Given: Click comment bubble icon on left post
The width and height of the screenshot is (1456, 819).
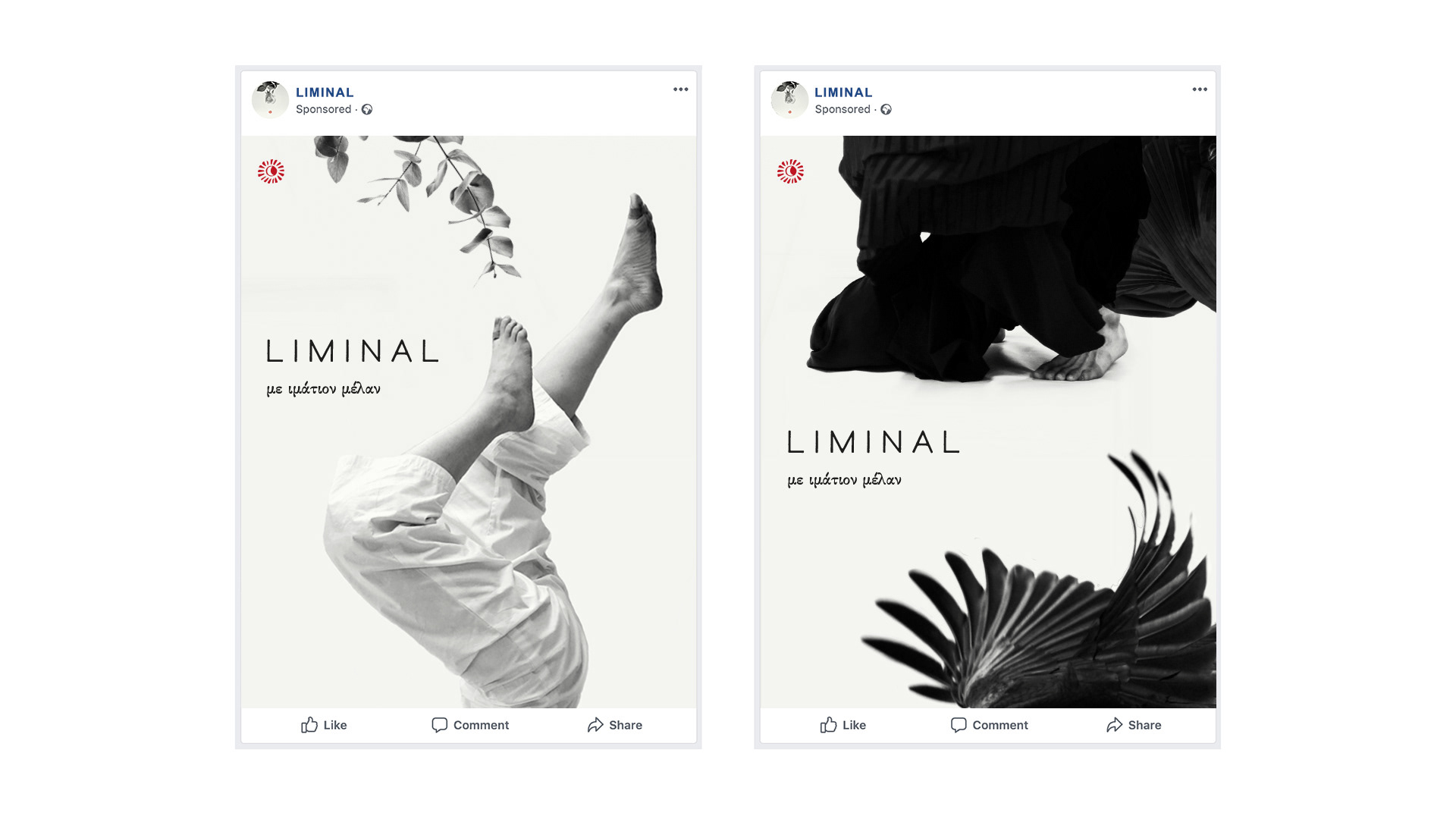Looking at the screenshot, I should pos(439,725).
